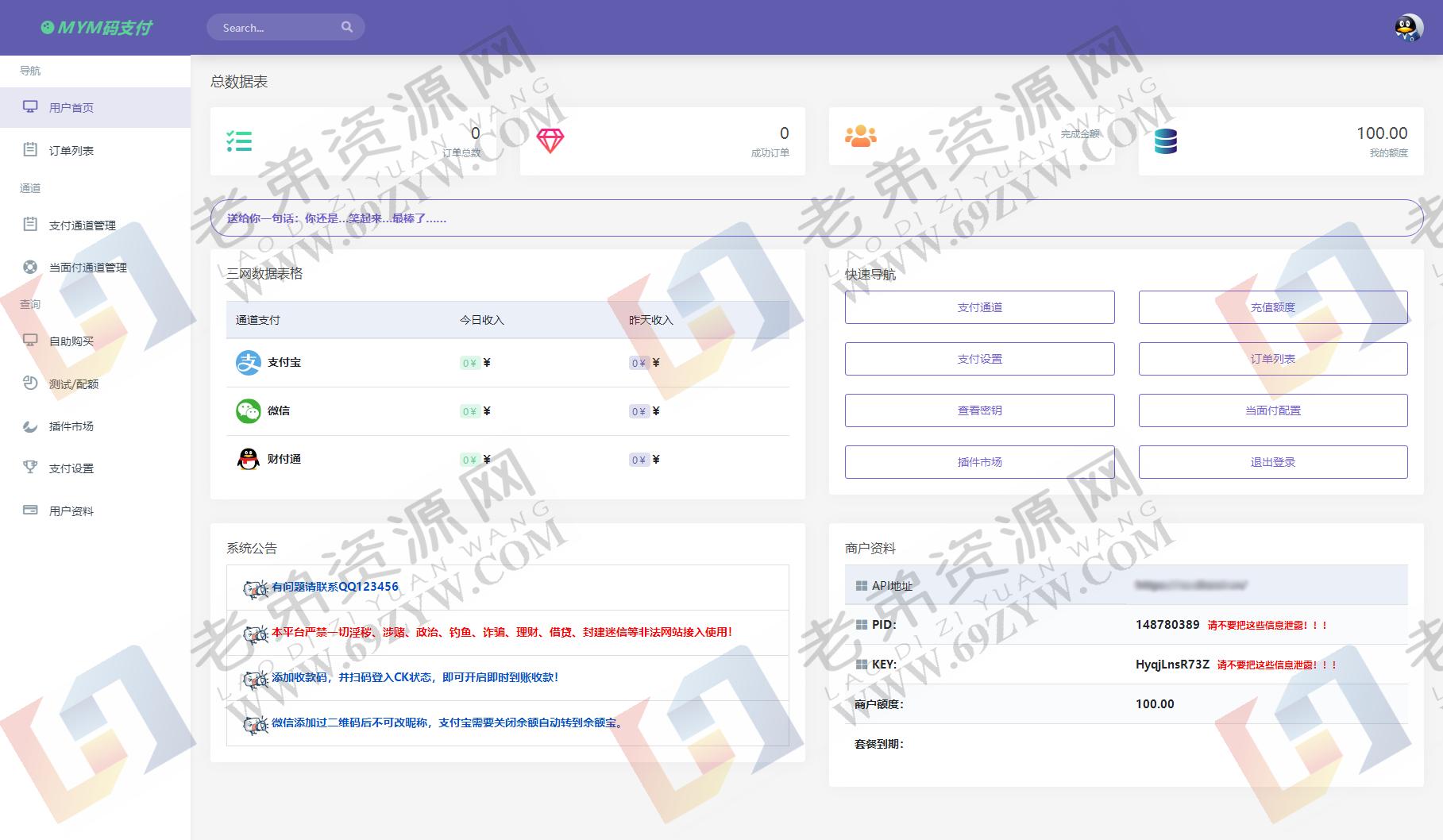Click the 退出登录 button
Screen dimensions: 1443x840
pyautogui.click(x=1273, y=462)
